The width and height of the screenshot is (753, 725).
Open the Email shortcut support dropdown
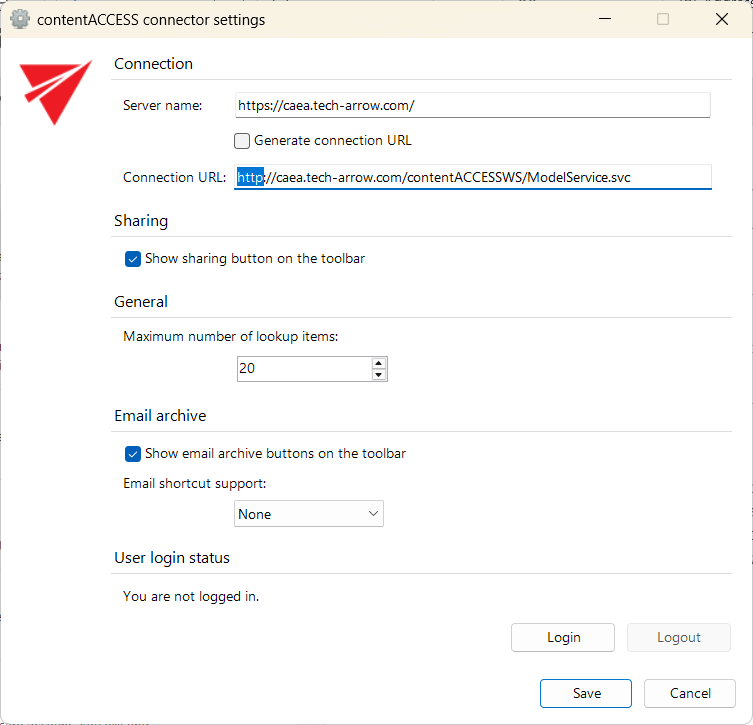coord(309,514)
